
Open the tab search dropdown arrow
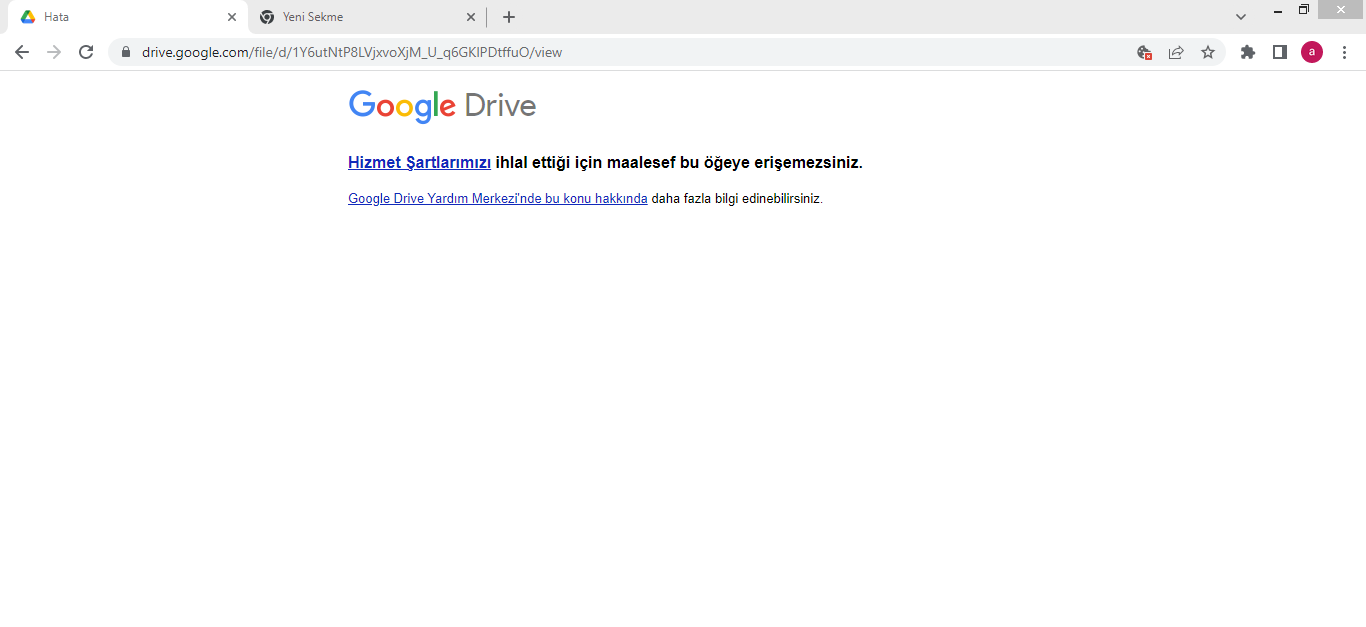coord(1241,17)
